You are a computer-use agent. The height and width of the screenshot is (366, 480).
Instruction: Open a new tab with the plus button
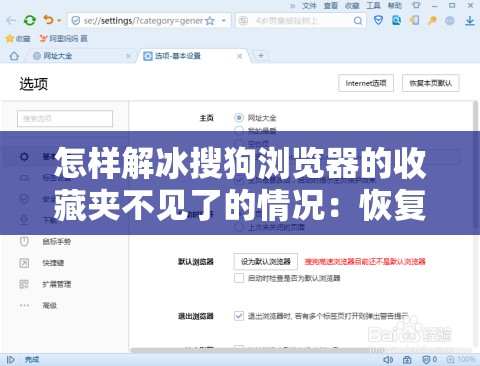coord(261,56)
